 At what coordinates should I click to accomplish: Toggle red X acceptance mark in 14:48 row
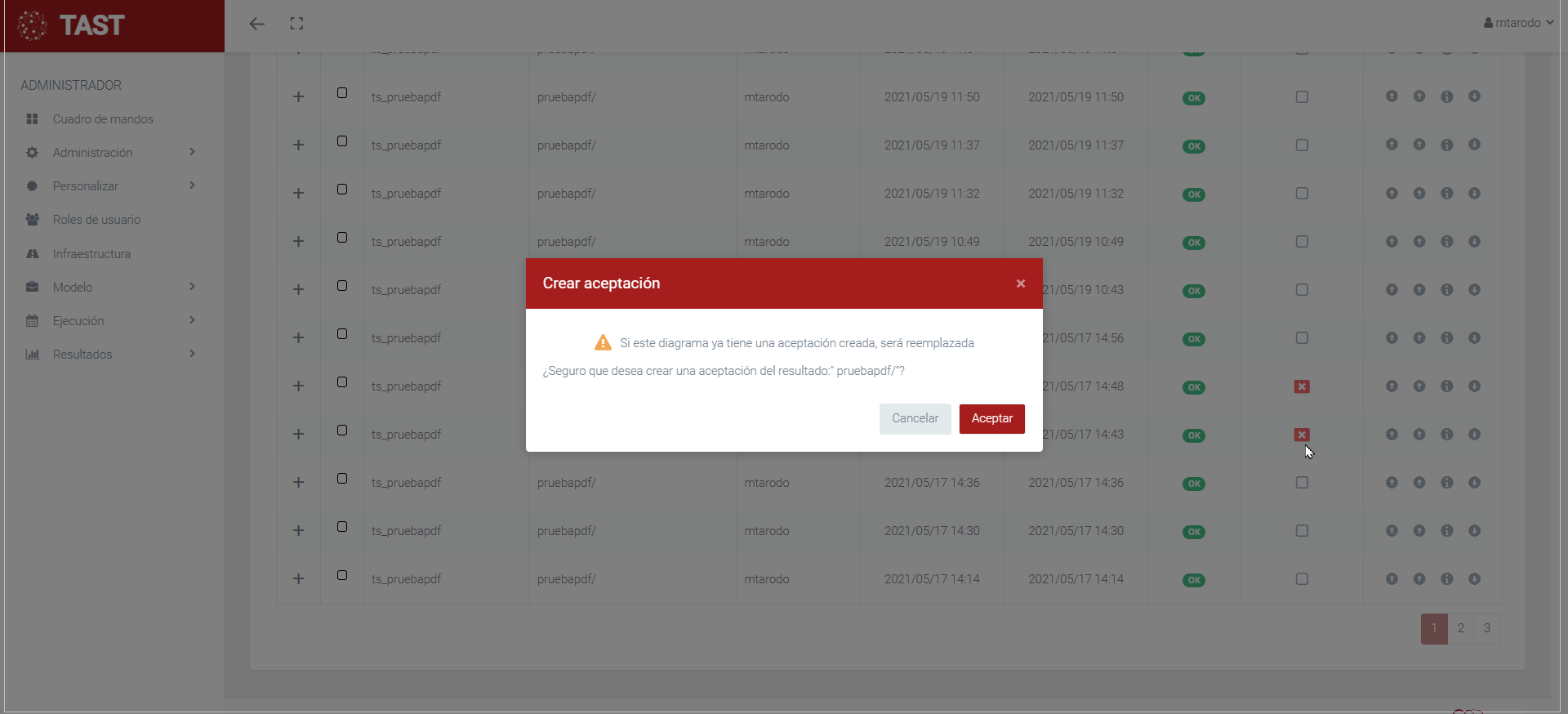(x=1302, y=386)
